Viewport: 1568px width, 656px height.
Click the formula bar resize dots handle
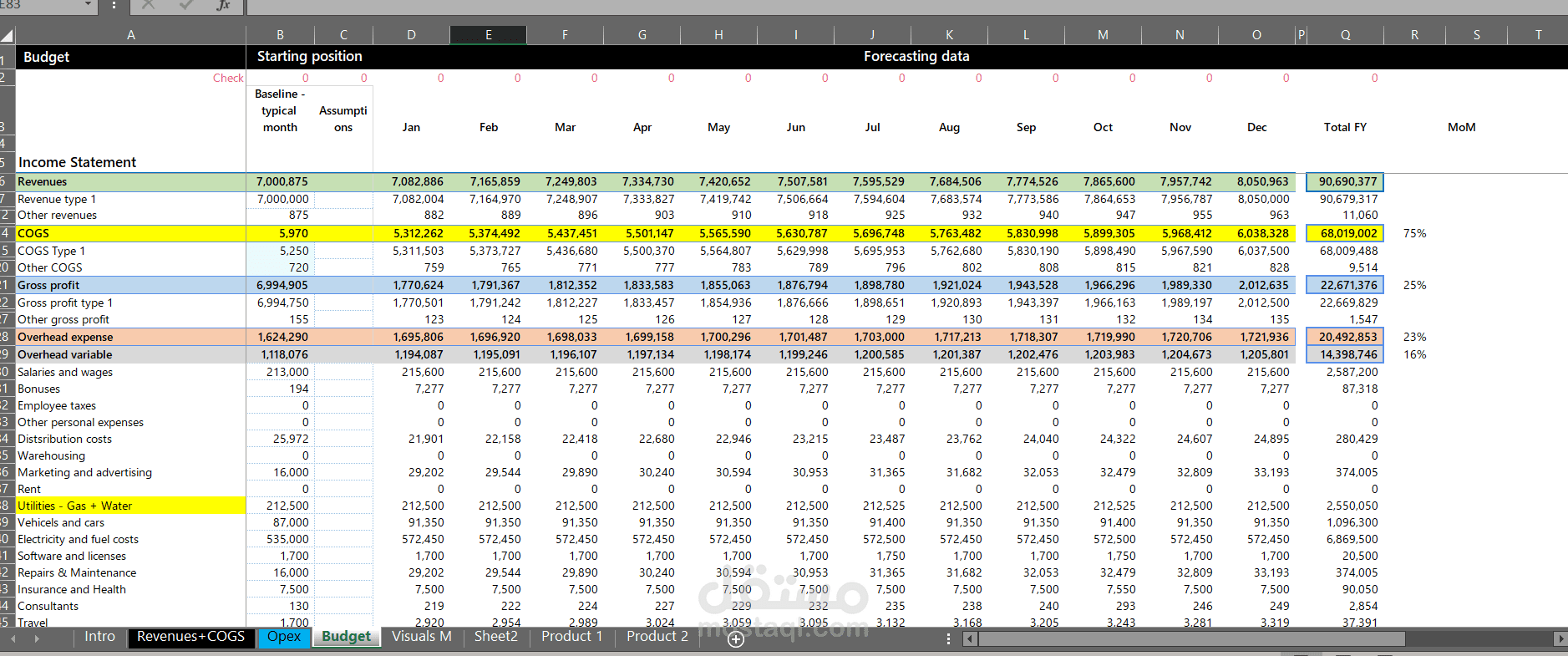(x=114, y=6)
